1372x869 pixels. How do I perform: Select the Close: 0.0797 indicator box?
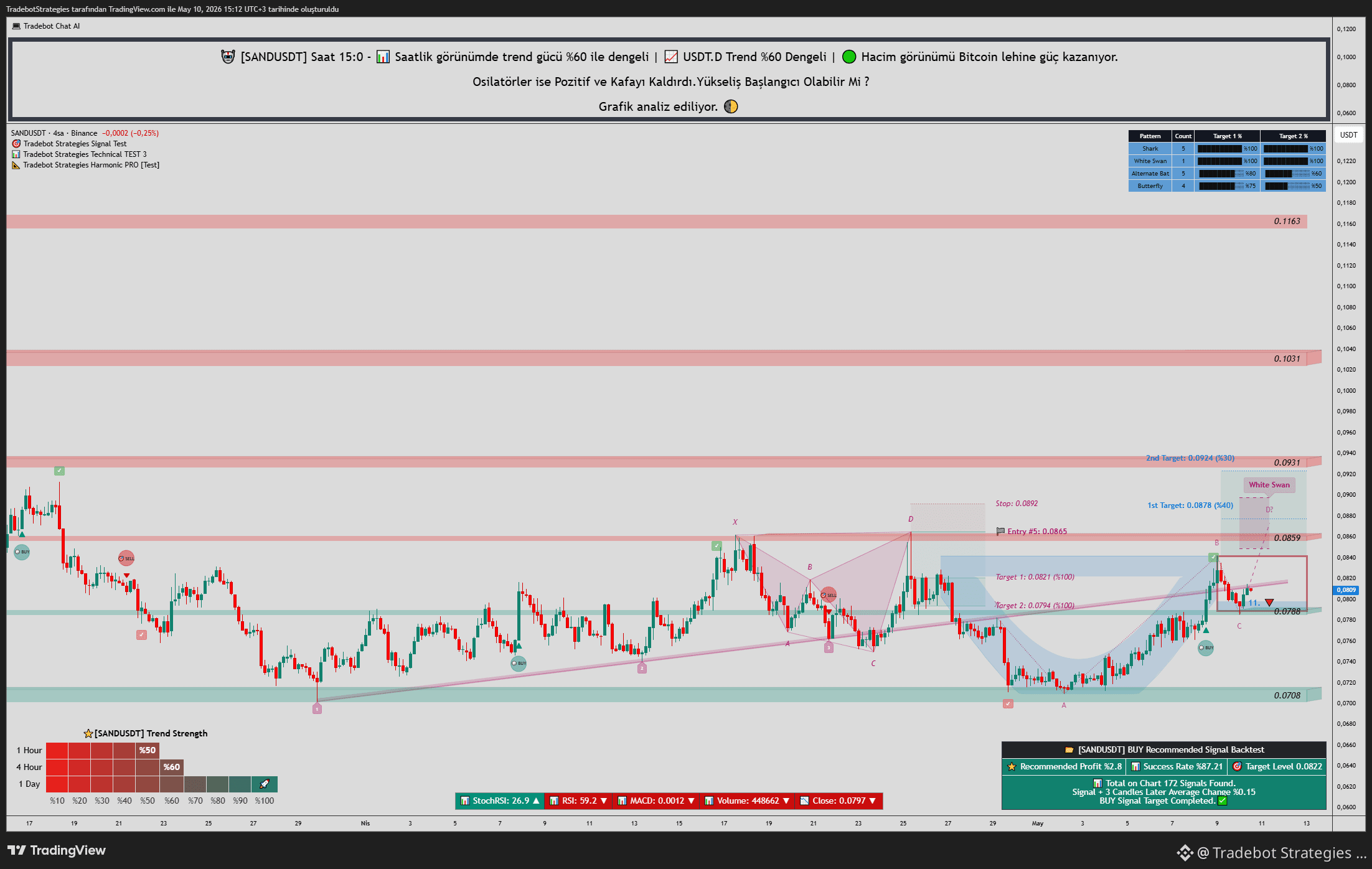click(x=839, y=801)
